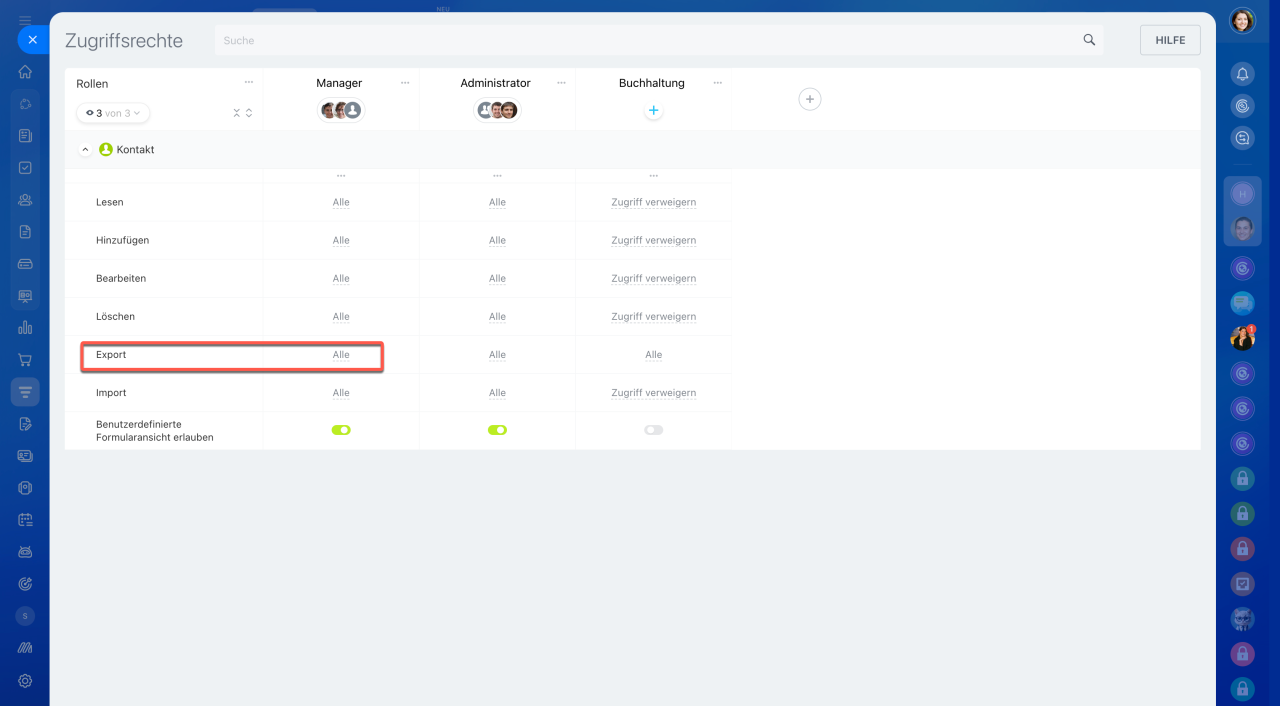Select the highlighted CRM funnel icon in the sidebar
This screenshot has height=706, width=1280.
(x=25, y=392)
